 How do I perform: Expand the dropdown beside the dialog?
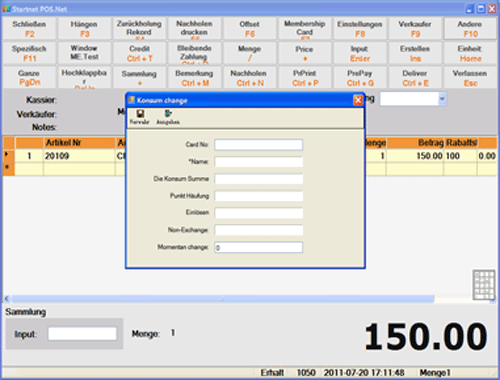[442, 99]
